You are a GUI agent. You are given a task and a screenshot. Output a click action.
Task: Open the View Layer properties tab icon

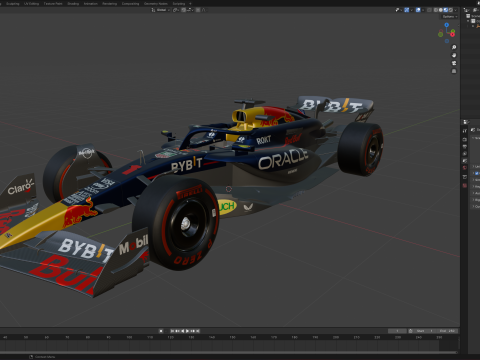(465, 154)
